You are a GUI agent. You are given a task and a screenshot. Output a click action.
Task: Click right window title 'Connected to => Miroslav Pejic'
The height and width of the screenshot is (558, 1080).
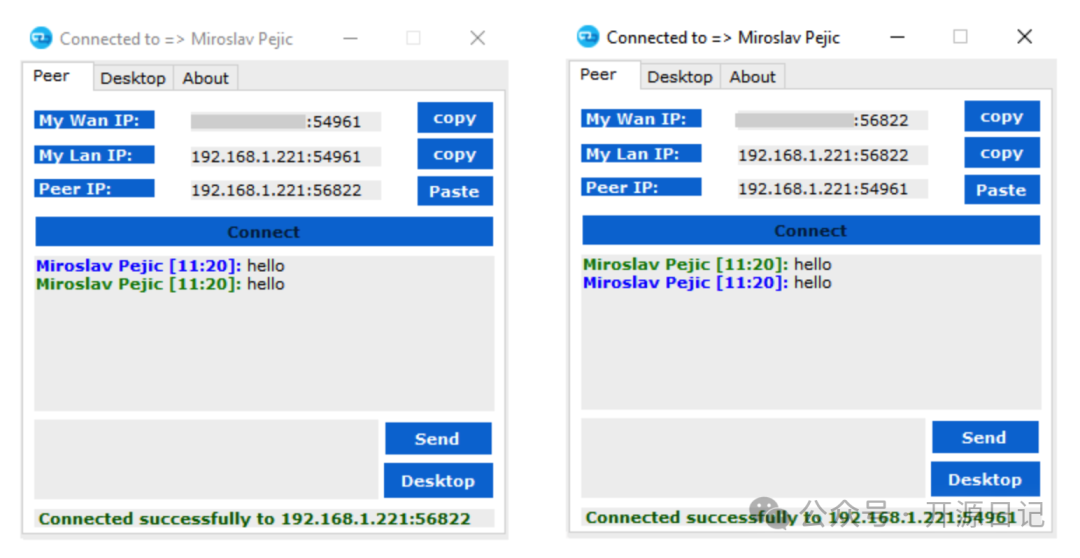coord(723,37)
